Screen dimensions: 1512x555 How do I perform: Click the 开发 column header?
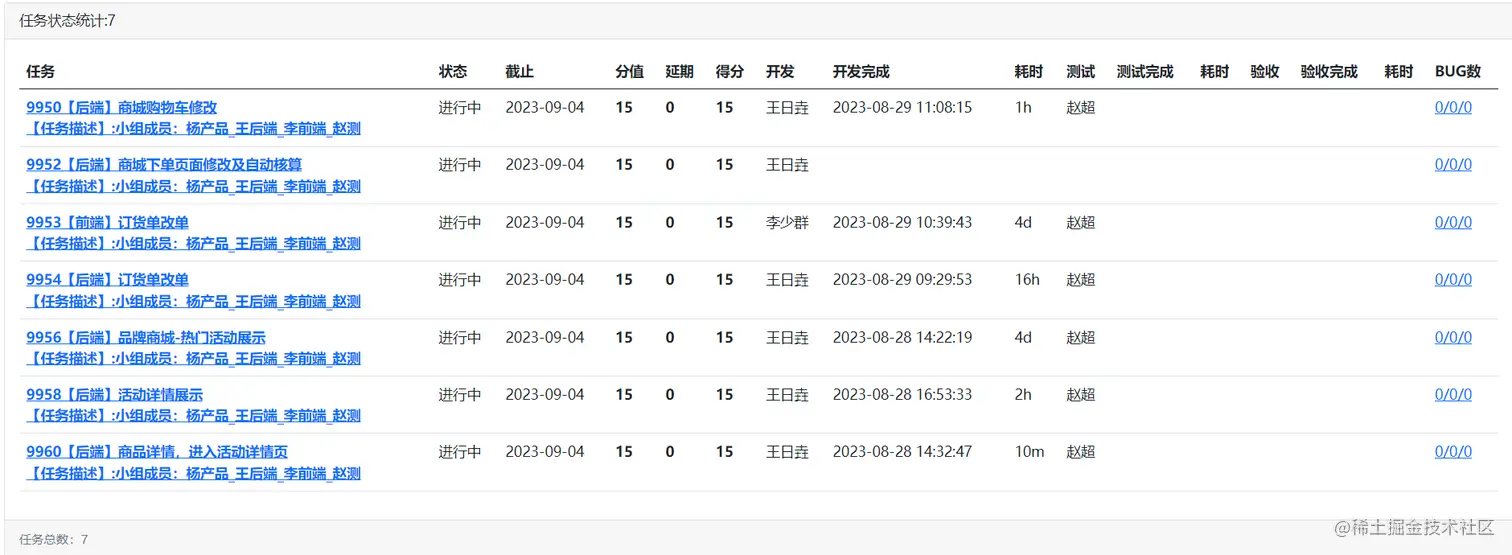pyautogui.click(x=780, y=71)
